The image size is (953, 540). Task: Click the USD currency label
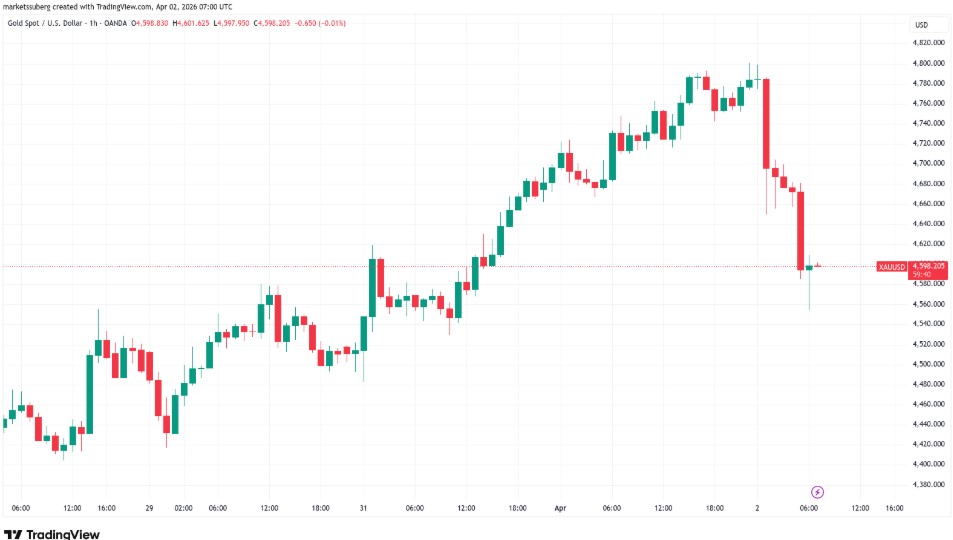[921, 24]
